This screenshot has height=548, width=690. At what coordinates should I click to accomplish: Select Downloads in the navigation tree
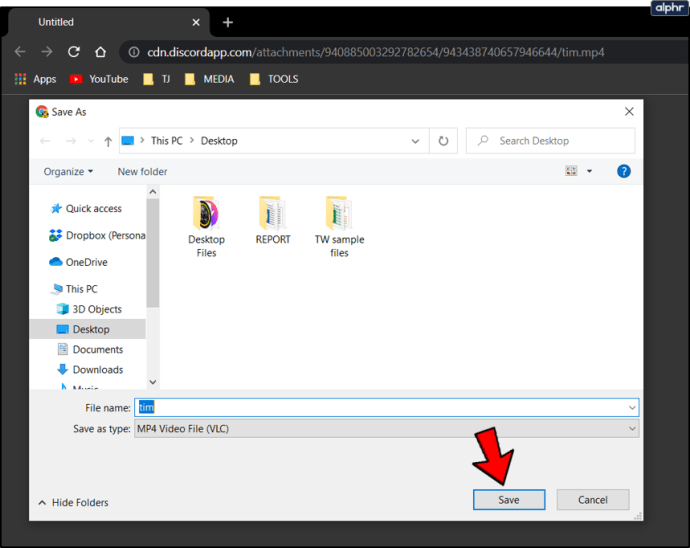click(x=97, y=370)
